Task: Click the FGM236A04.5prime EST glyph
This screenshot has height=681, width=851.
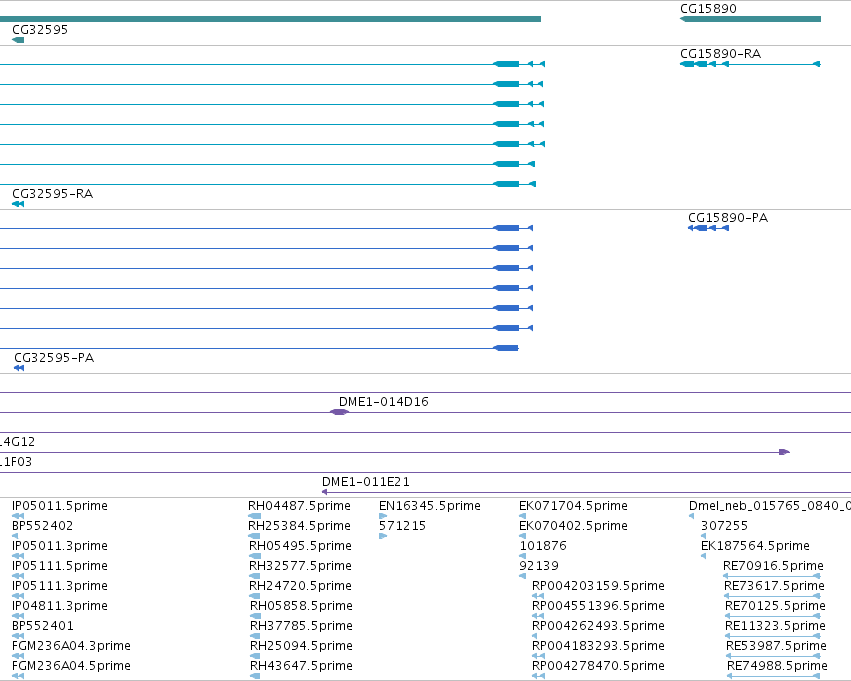Action: point(18,676)
